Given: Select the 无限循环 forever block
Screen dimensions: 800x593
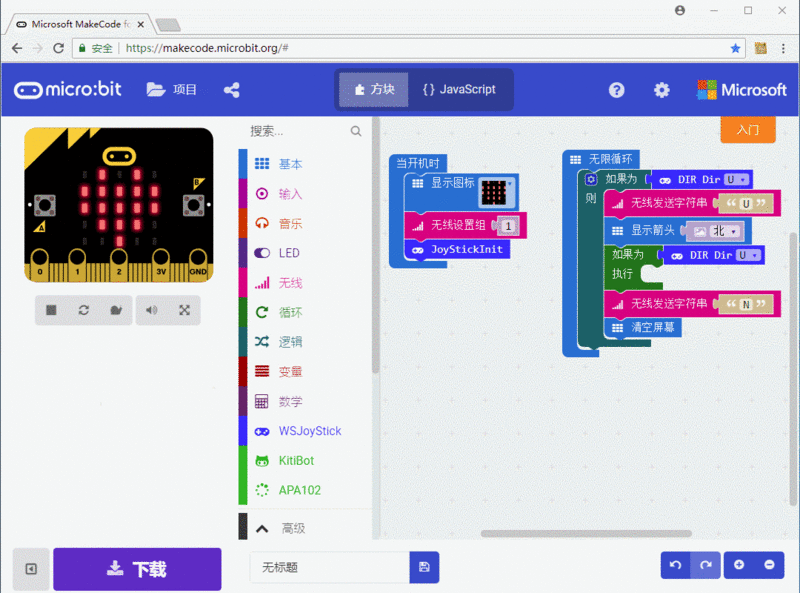Looking at the screenshot, I should coord(602,159).
